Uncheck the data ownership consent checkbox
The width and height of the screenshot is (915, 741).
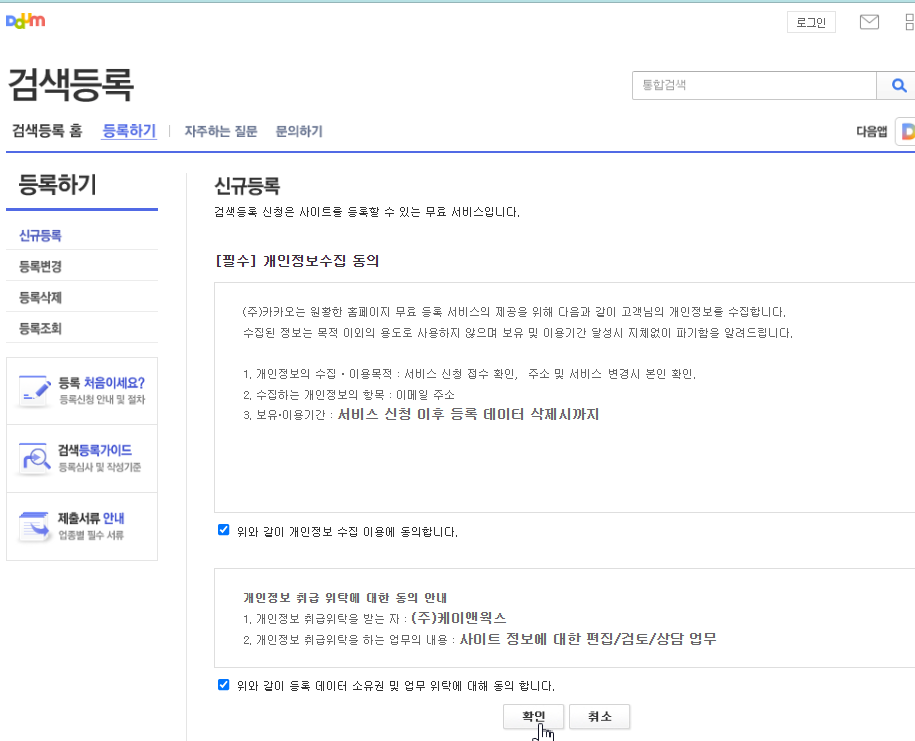point(223,686)
